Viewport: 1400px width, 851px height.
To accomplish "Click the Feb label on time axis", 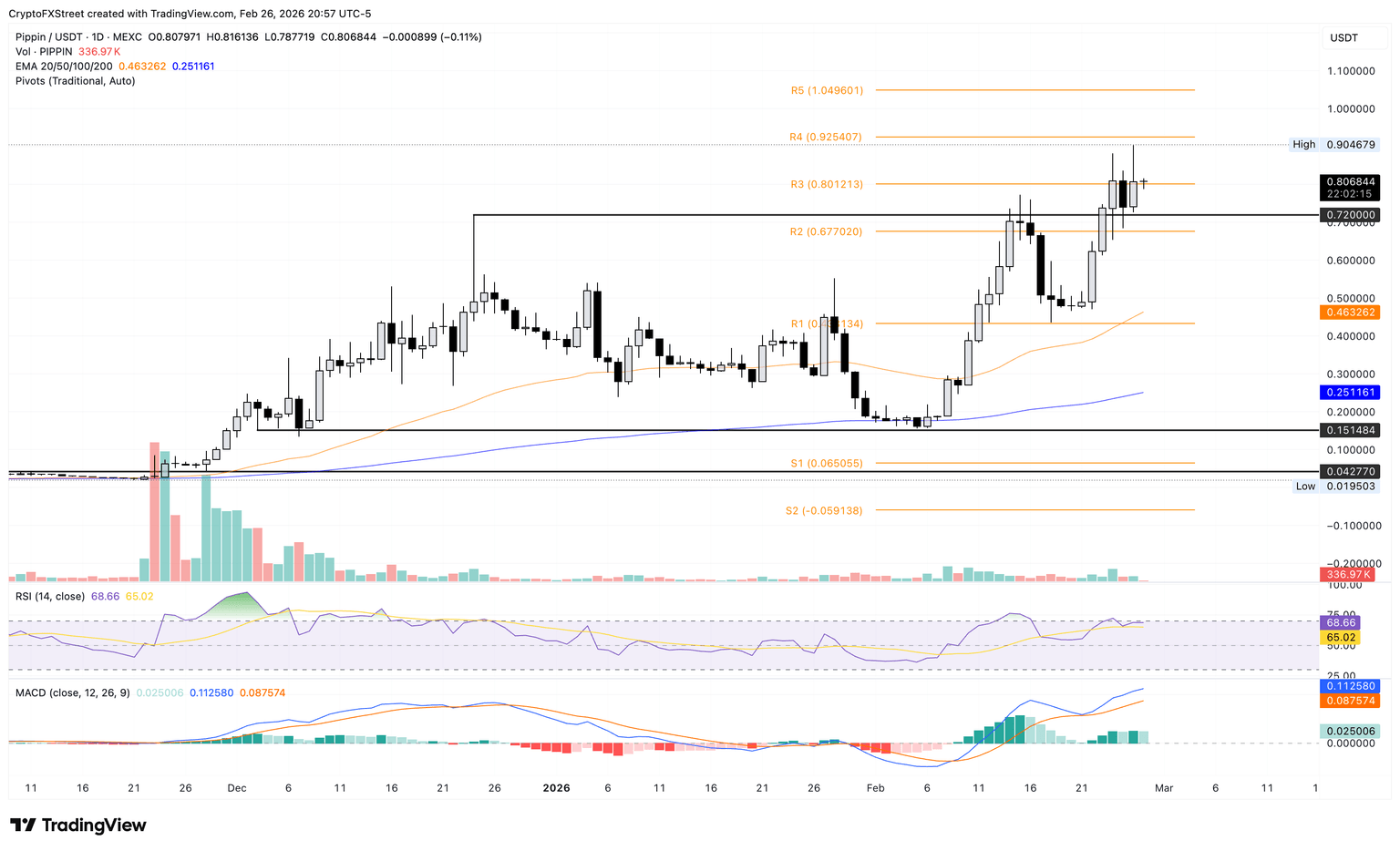I will 875,788.
